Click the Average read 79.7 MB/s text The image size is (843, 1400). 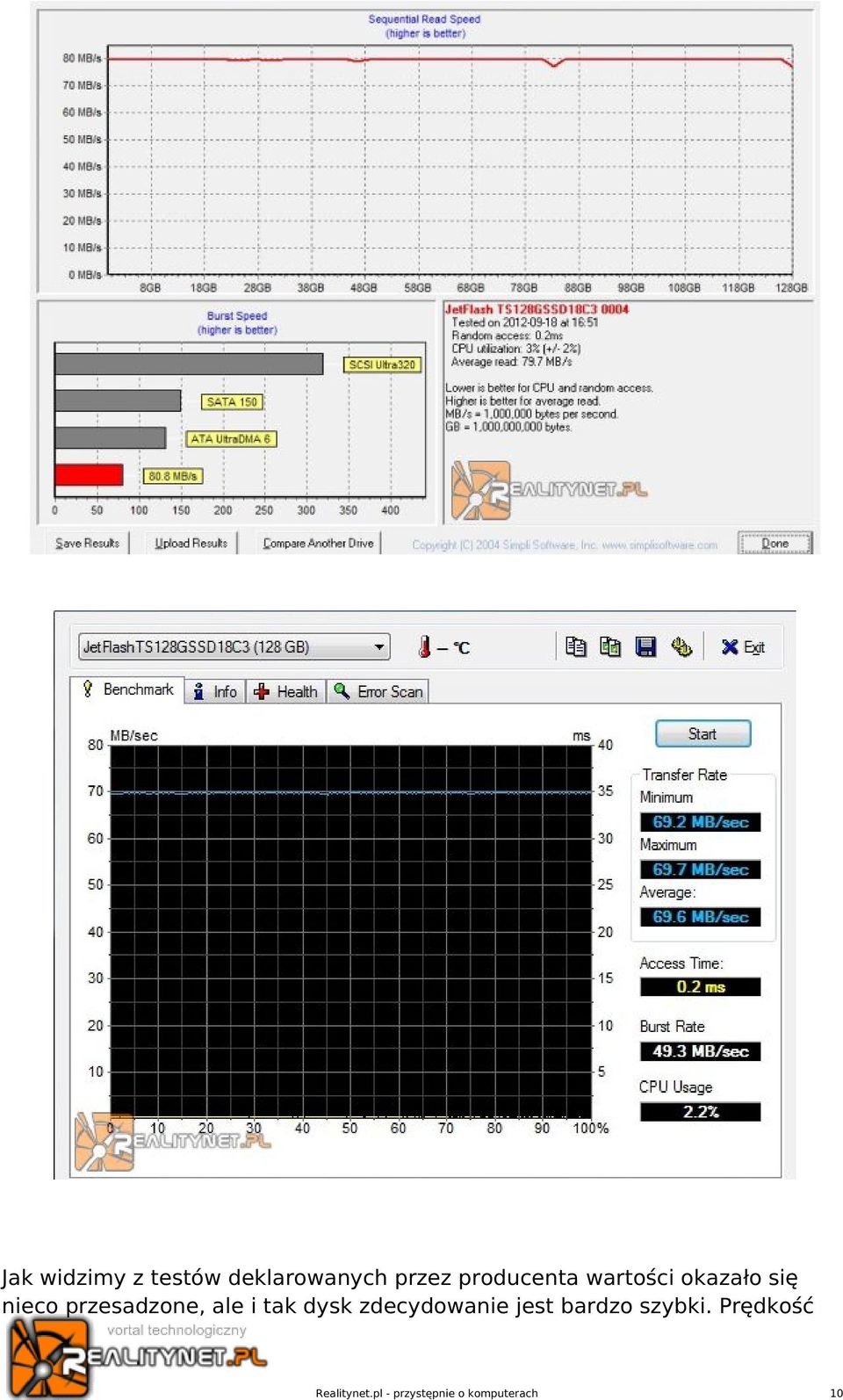(x=511, y=361)
